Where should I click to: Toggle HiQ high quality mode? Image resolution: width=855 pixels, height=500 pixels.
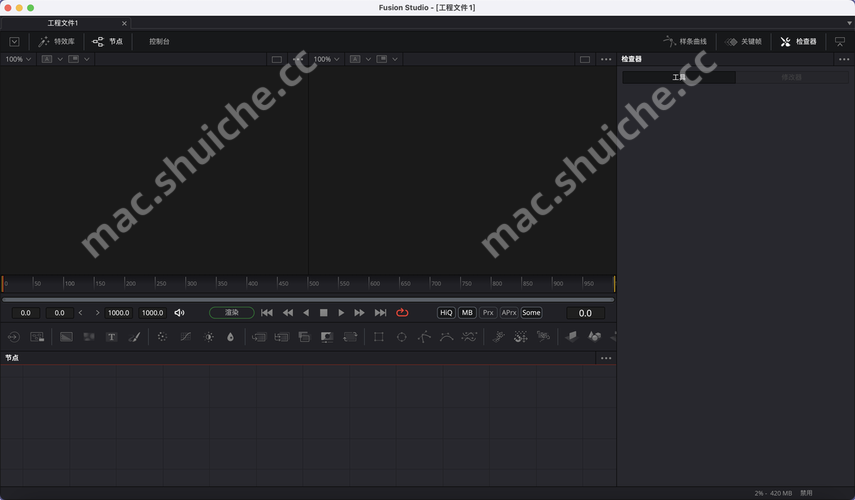coord(446,313)
